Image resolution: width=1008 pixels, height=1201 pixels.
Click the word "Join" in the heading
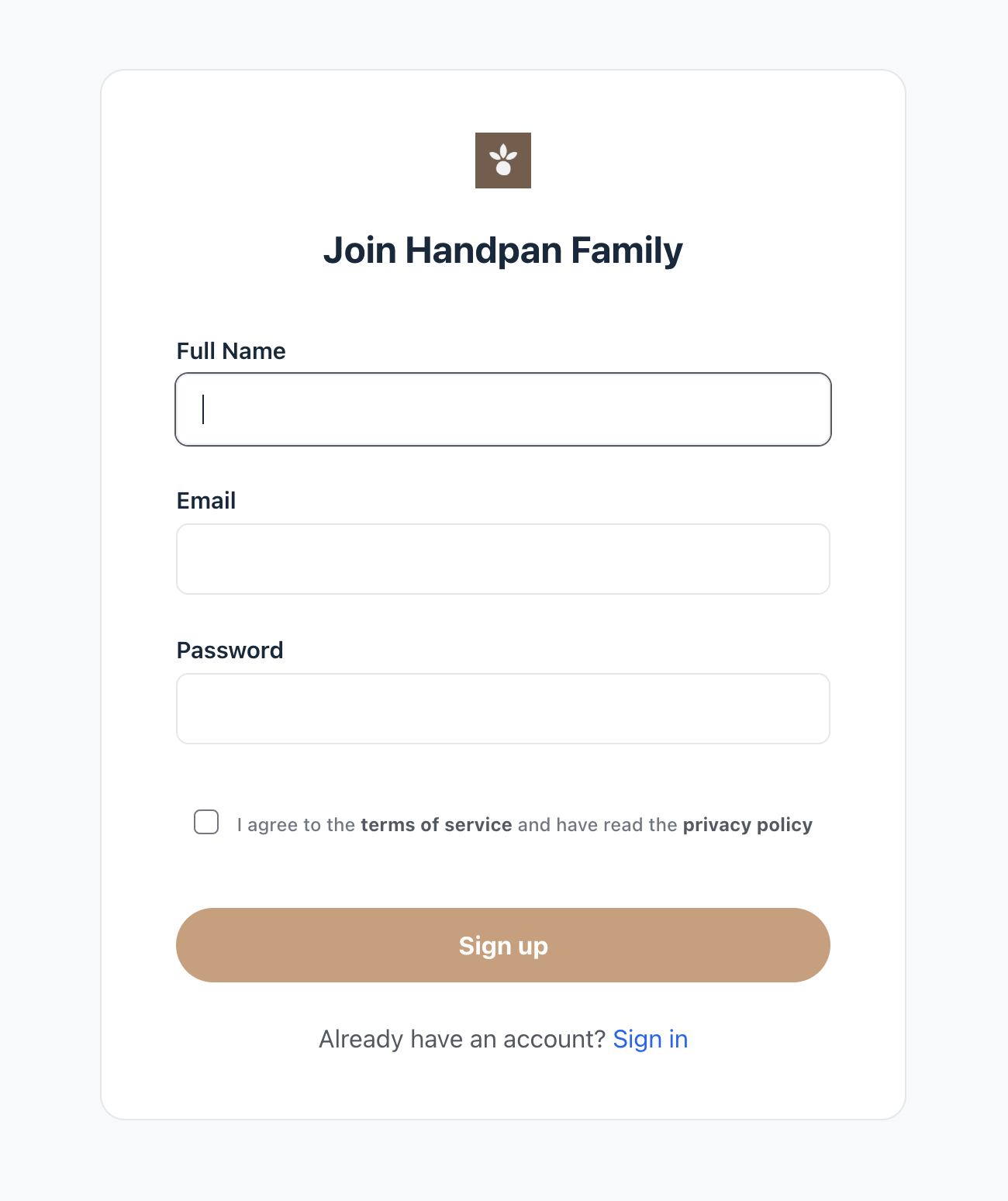coord(360,250)
